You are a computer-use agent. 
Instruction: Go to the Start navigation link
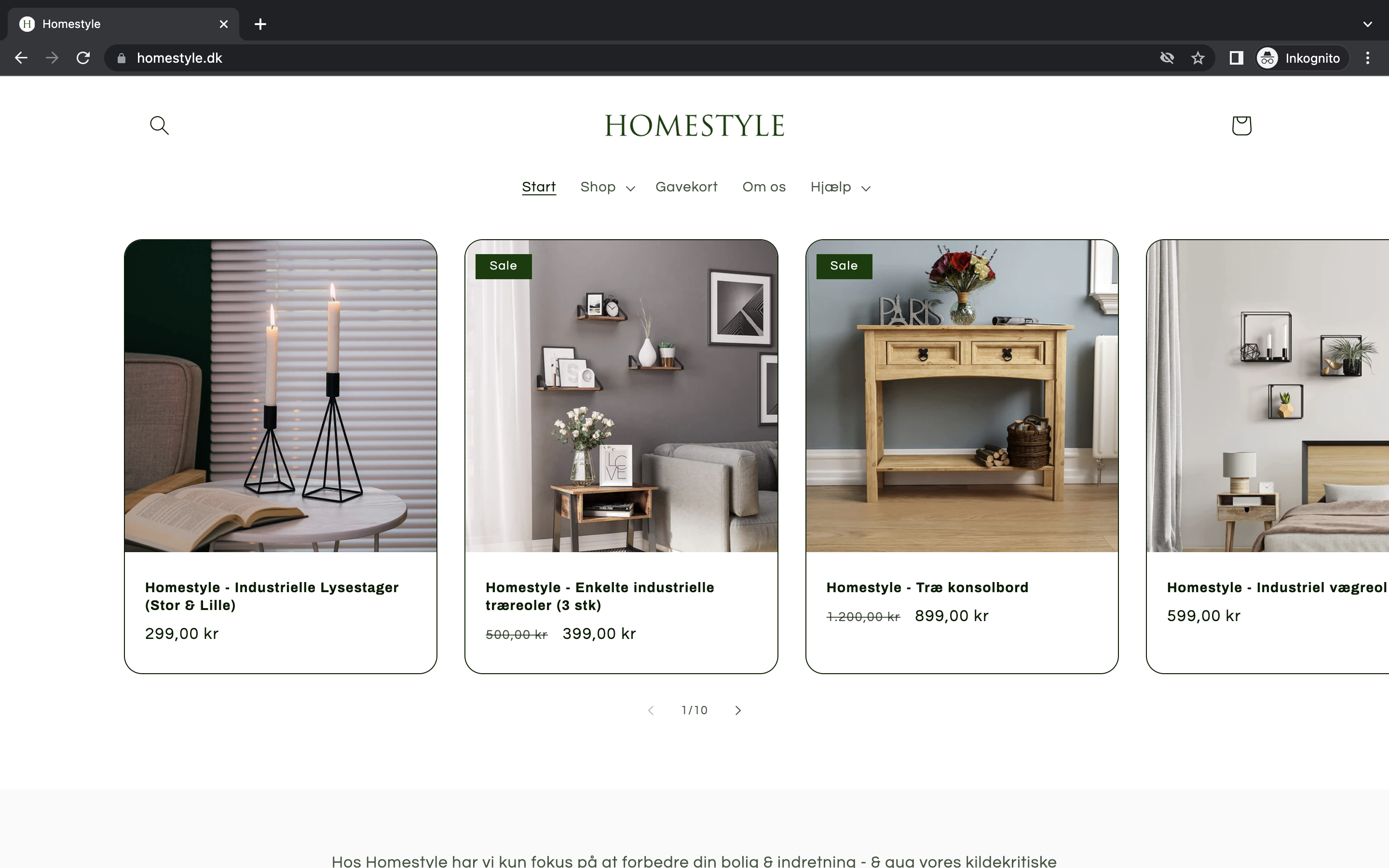point(538,187)
